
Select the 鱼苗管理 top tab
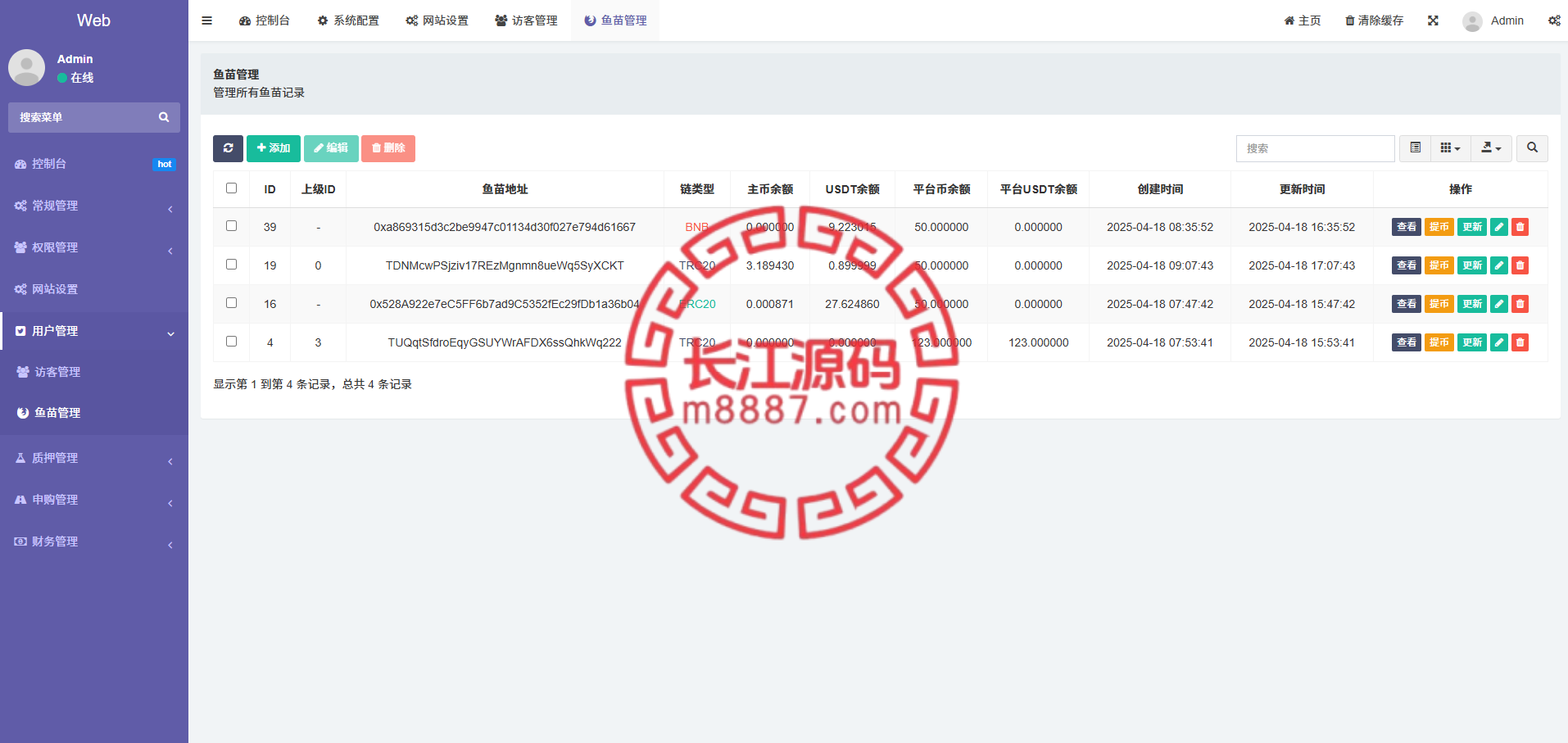pyautogui.click(x=615, y=20)
